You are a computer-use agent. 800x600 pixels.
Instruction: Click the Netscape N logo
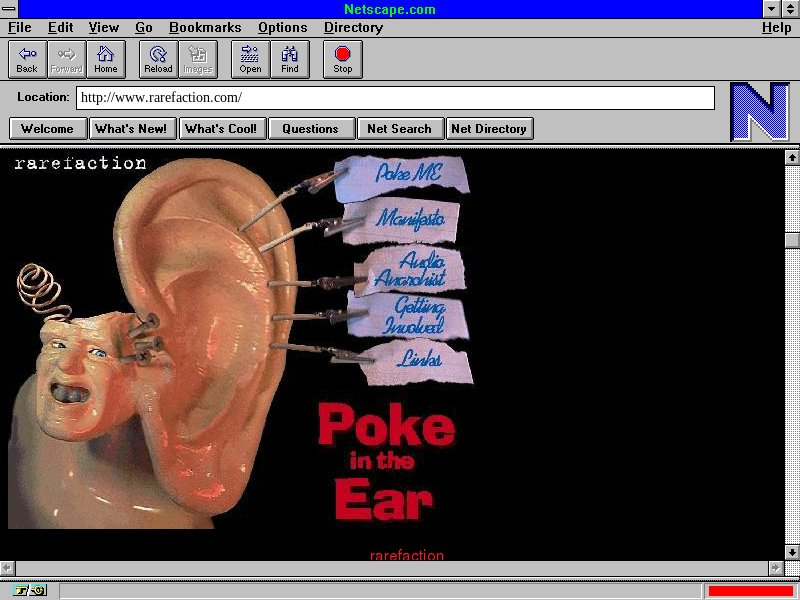759,112
